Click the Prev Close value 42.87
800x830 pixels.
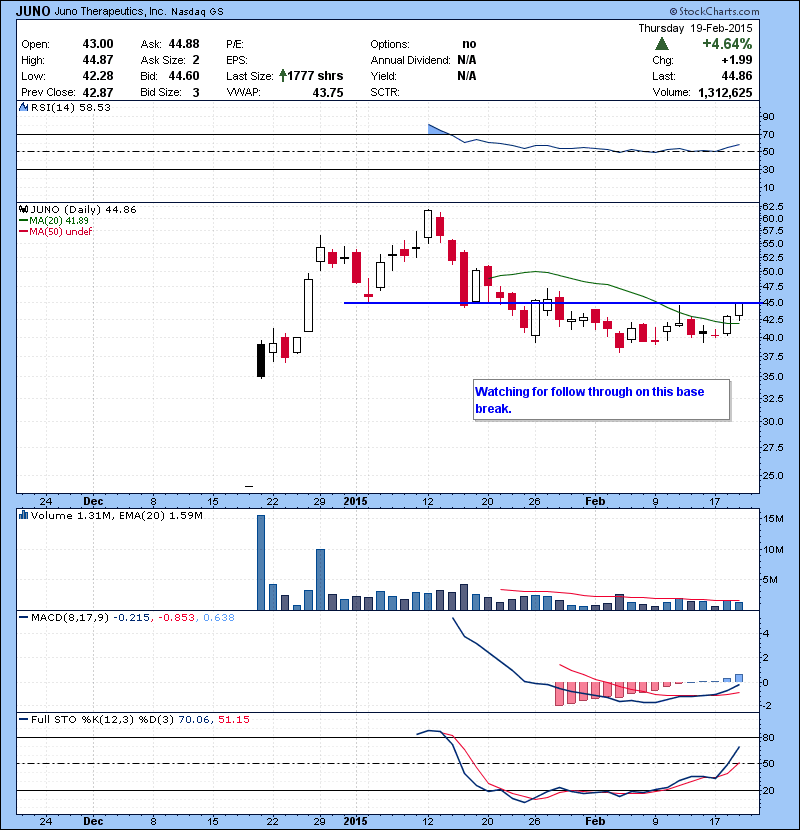click(98, 92)
